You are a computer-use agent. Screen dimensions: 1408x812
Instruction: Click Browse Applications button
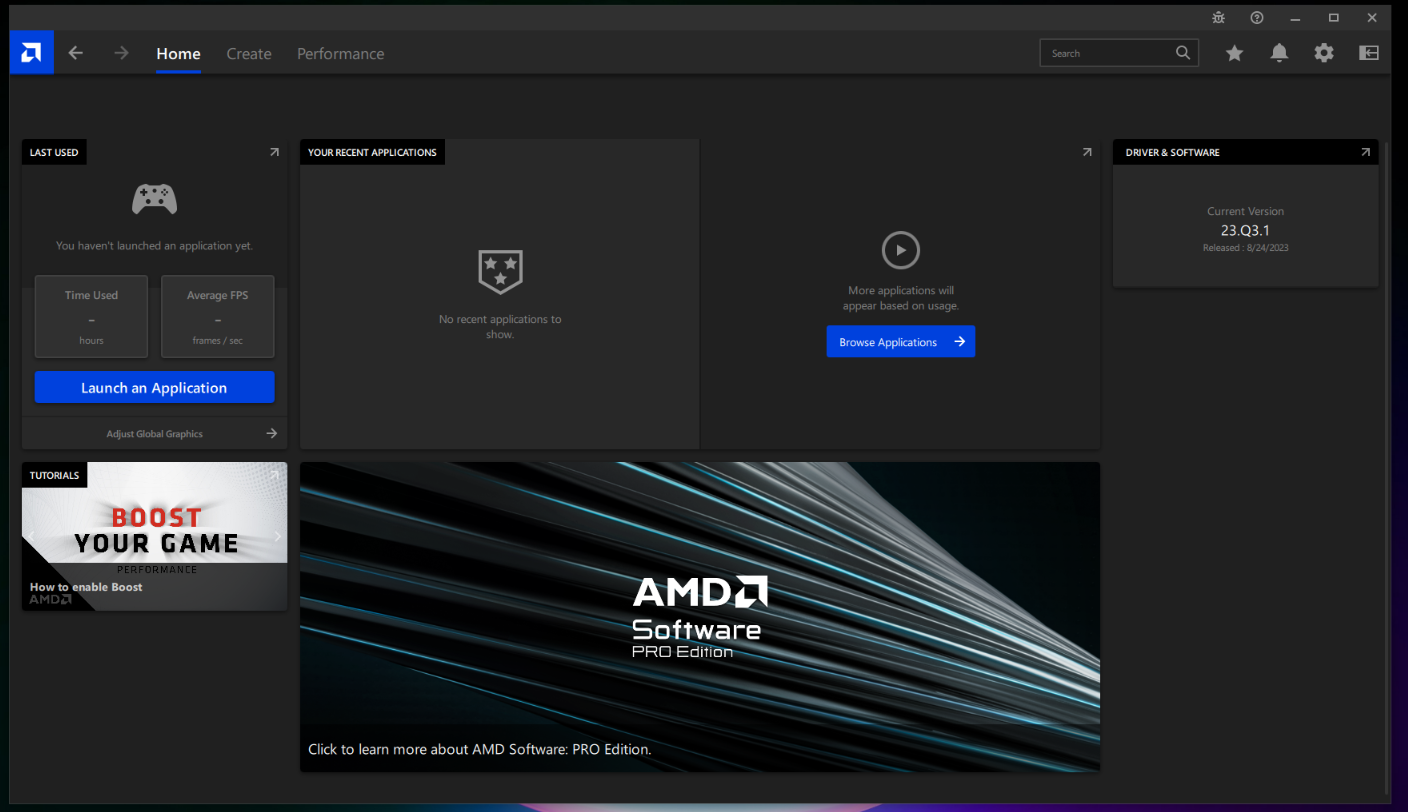point(900,342)
